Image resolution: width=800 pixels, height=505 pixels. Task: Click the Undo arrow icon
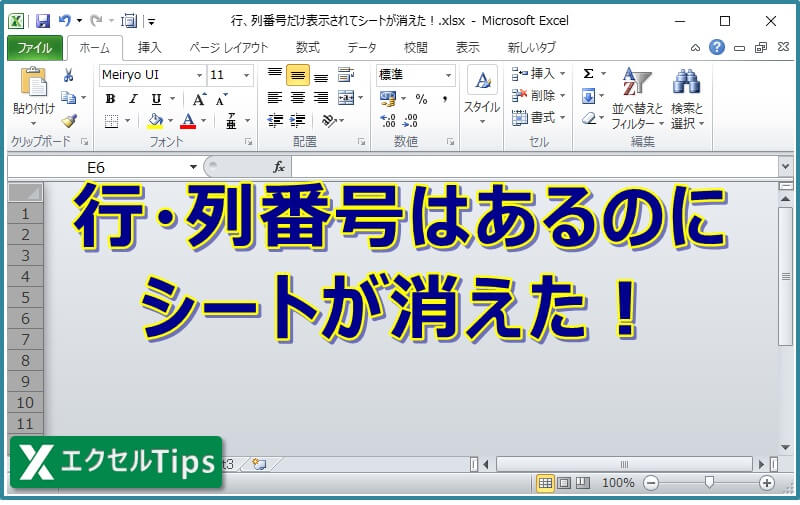(x=65, y=21)
